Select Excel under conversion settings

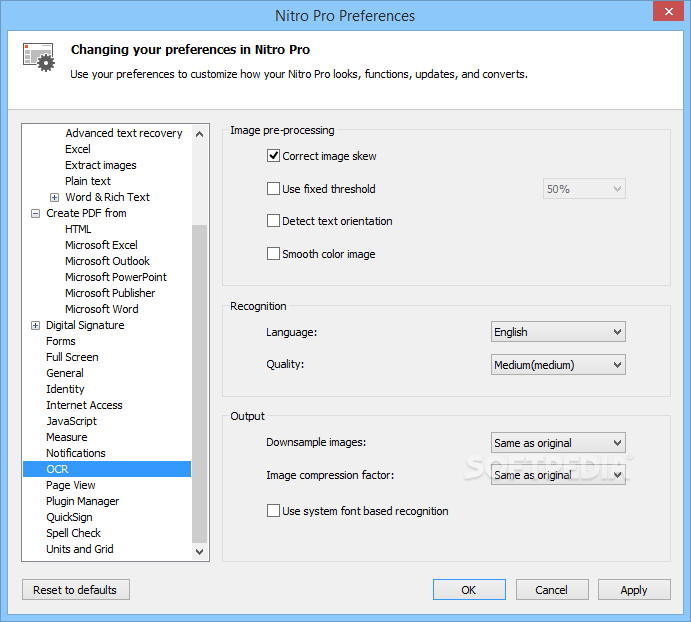pos(78,149)
